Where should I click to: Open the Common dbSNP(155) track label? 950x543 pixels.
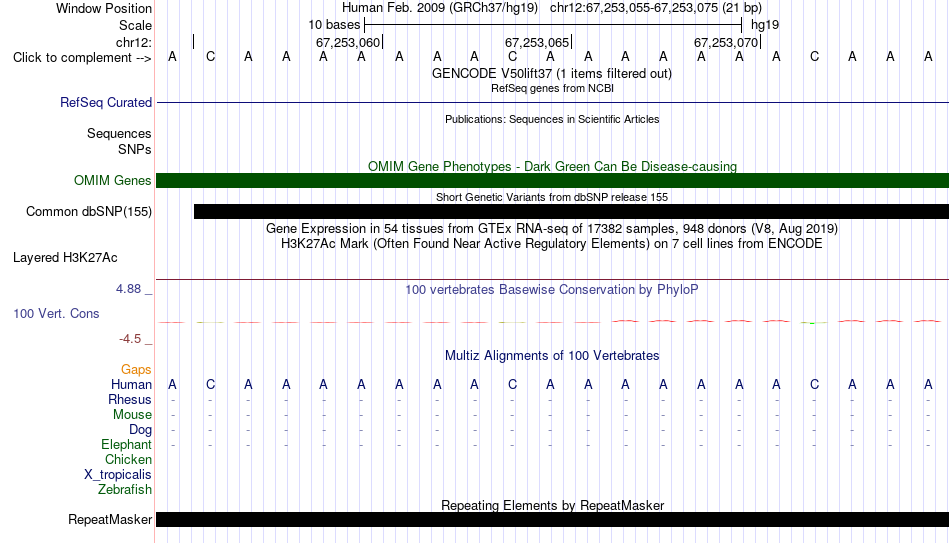88,212
